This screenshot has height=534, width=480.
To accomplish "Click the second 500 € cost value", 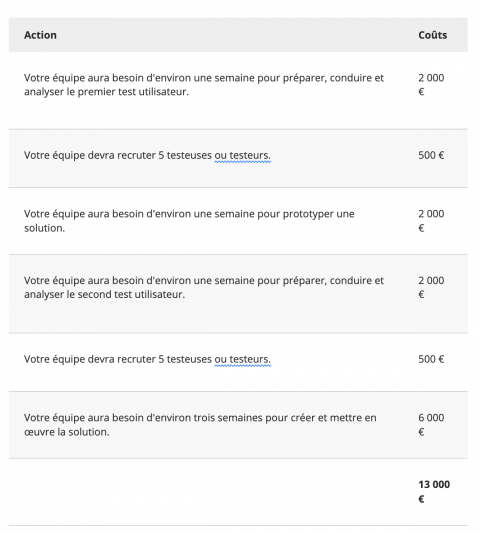I will point(431,359).
